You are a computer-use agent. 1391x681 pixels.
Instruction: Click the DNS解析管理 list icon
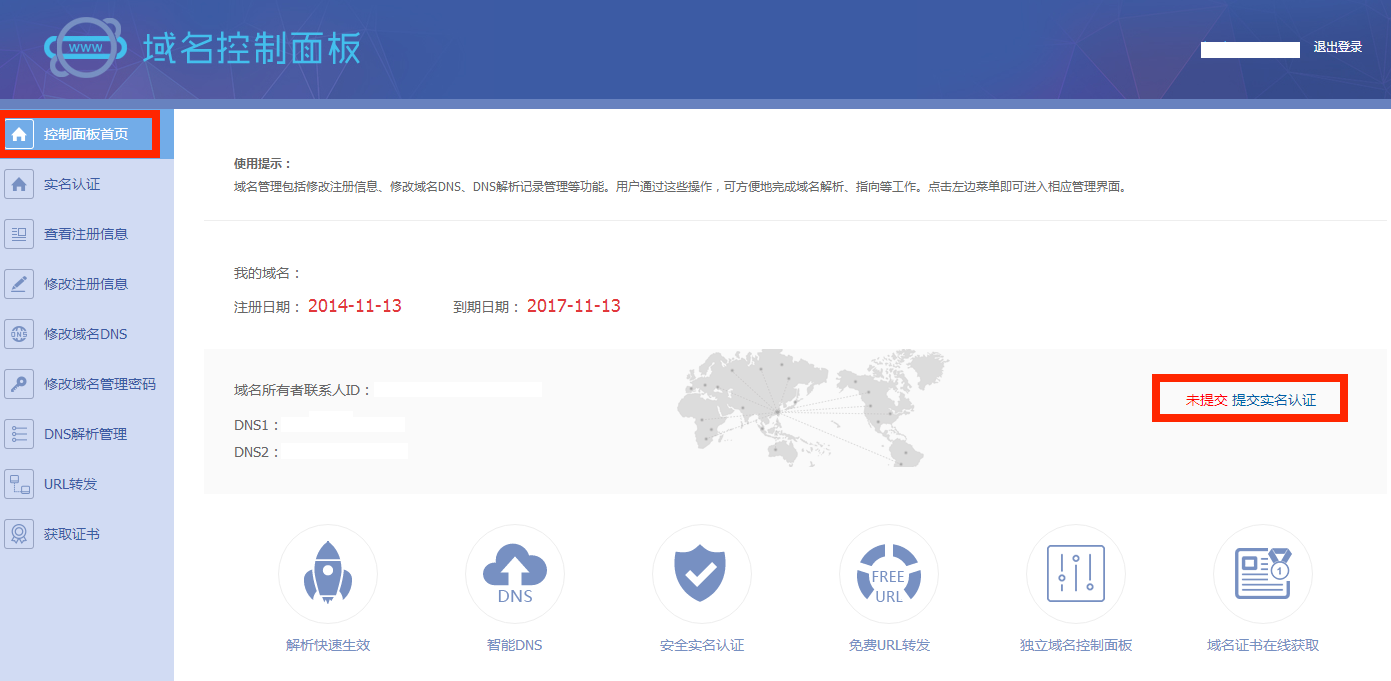pyautogui.click(x=19, y=433)
